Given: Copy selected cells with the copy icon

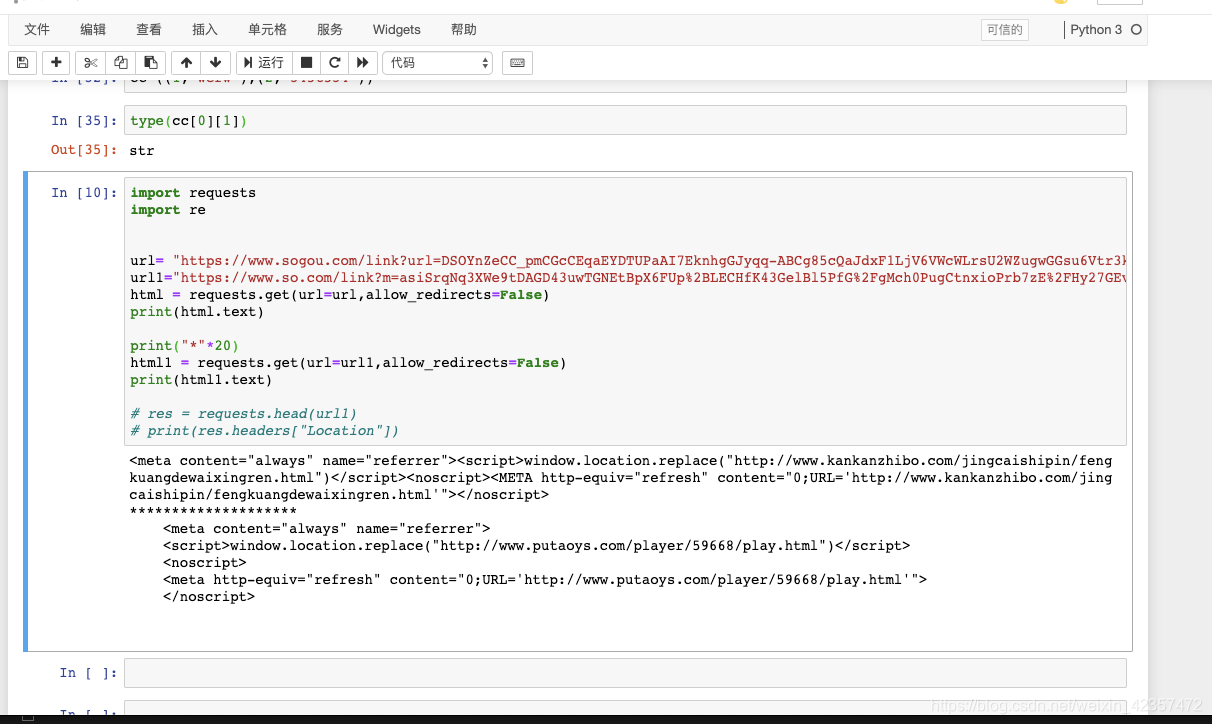Looking at the screenshot, I should [121, 62].
